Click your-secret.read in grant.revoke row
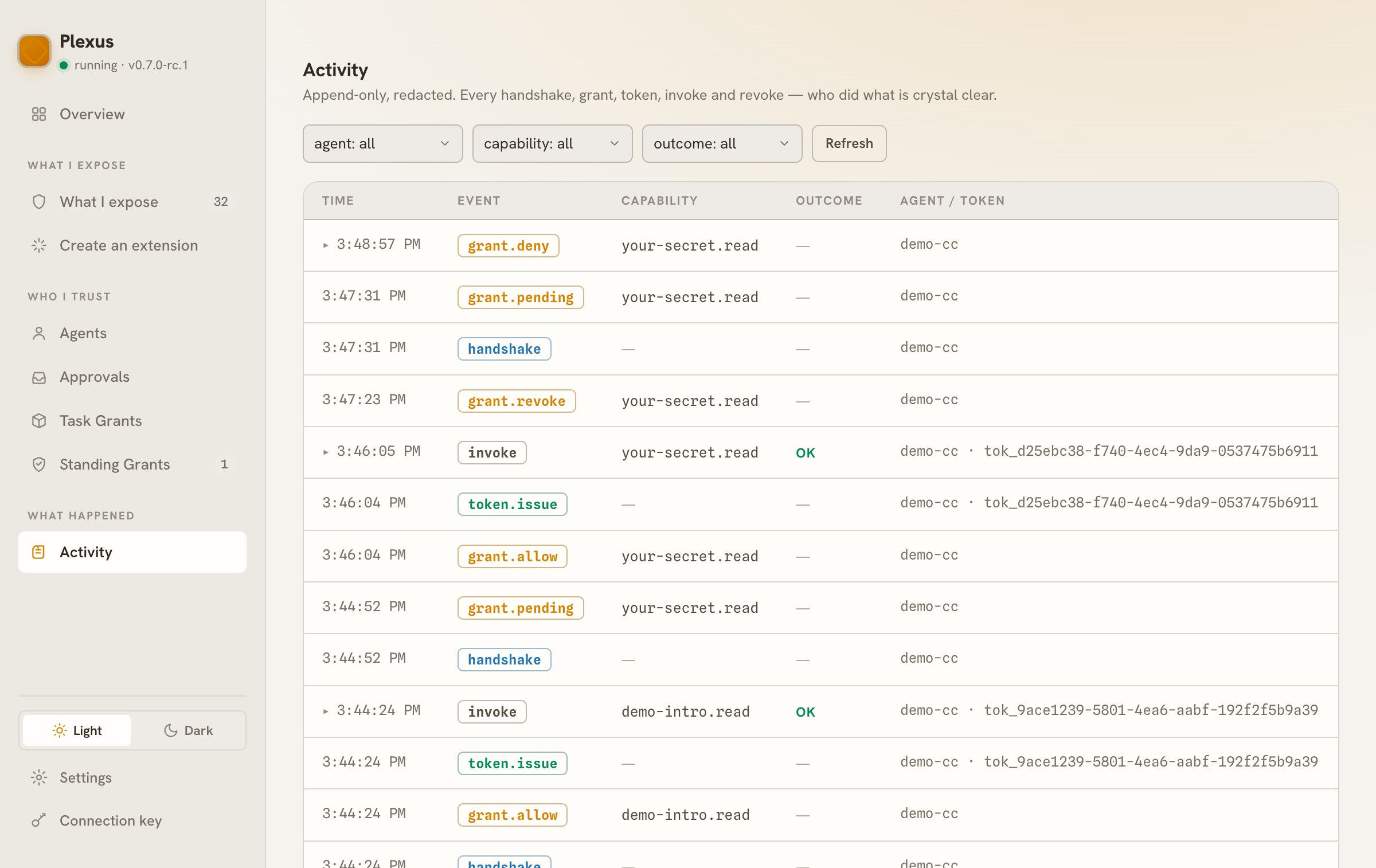The height and width of the screenshot is (868, 1376). 690,401
